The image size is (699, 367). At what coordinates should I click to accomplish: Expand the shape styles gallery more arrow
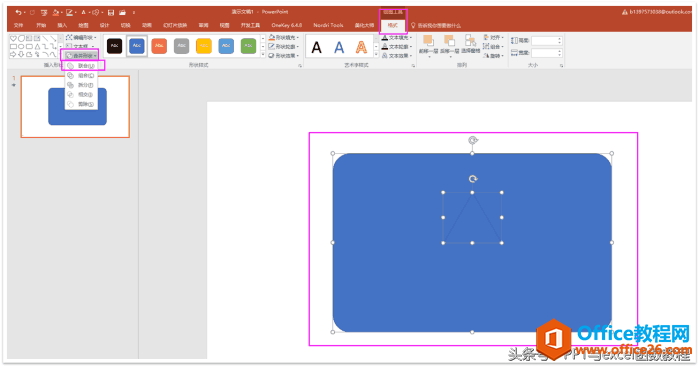pos(263,55)
